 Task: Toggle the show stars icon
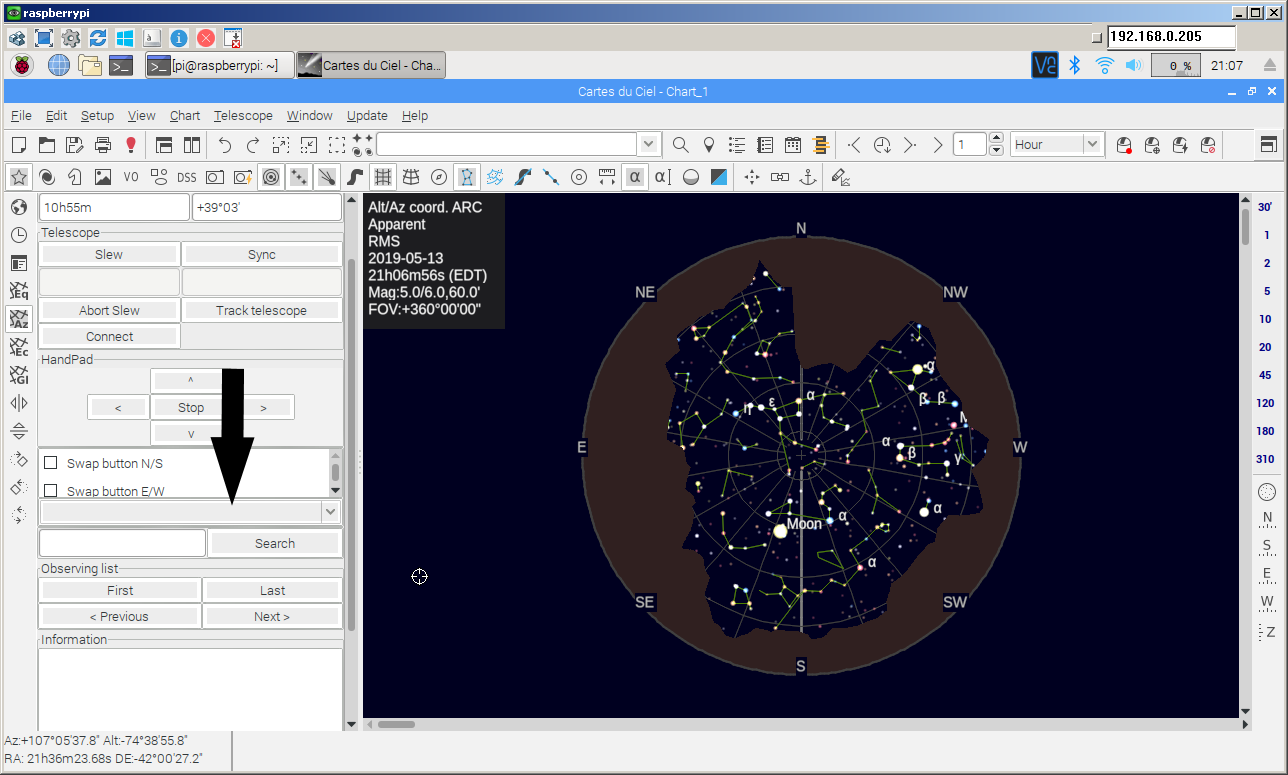19,177
